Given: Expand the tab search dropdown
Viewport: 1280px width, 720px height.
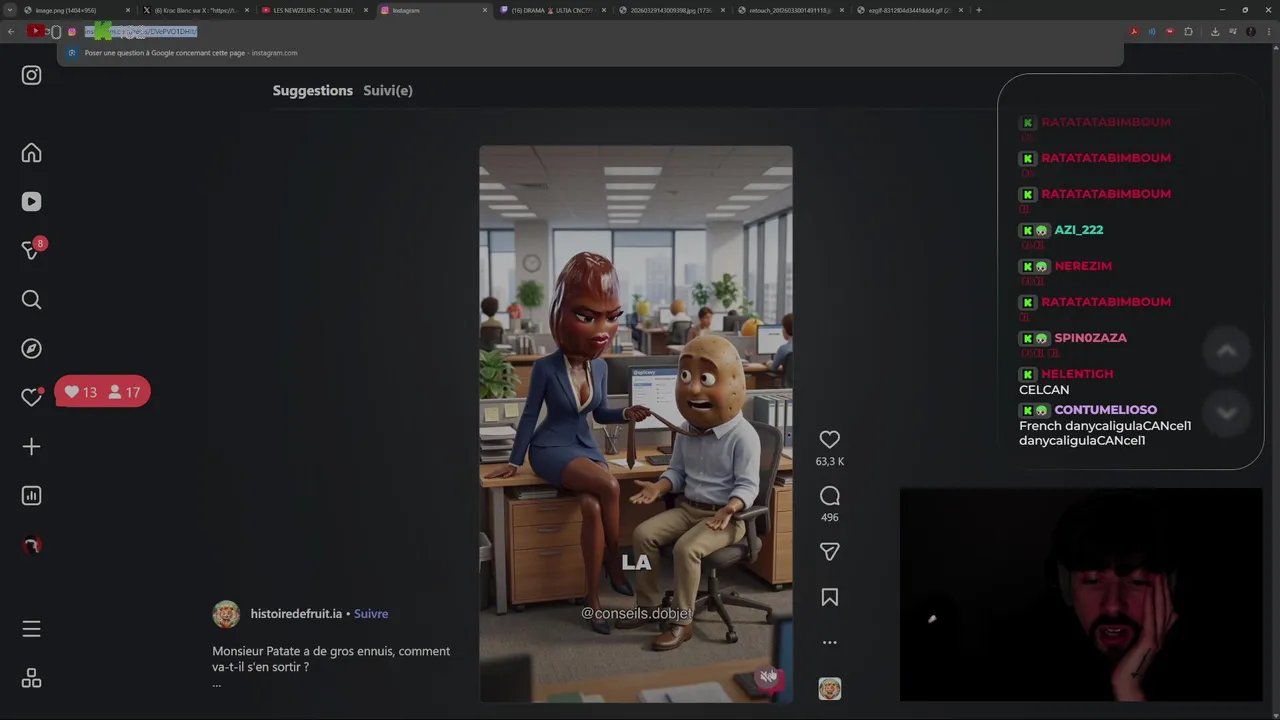Looking at the screenshot, I should (10, 10).
